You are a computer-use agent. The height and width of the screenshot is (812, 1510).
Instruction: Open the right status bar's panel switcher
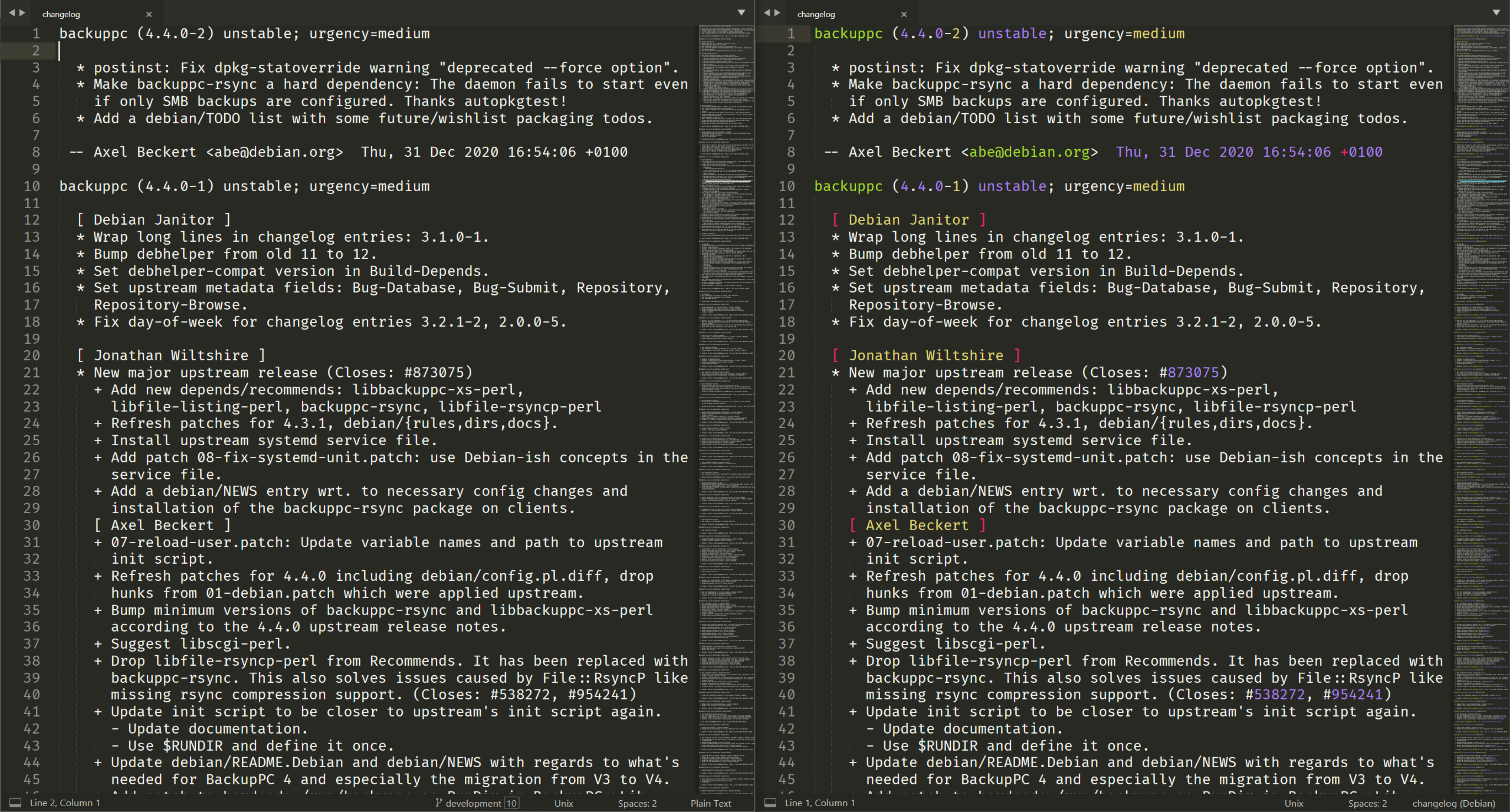pos(770,803)
